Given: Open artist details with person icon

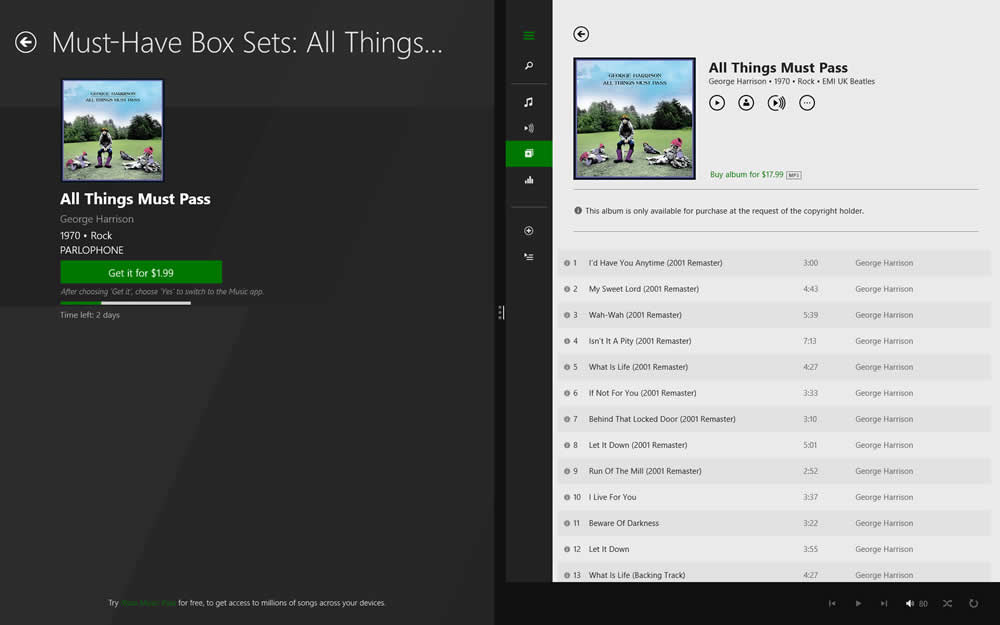Looking at the screenshot, I should (746, 103).
